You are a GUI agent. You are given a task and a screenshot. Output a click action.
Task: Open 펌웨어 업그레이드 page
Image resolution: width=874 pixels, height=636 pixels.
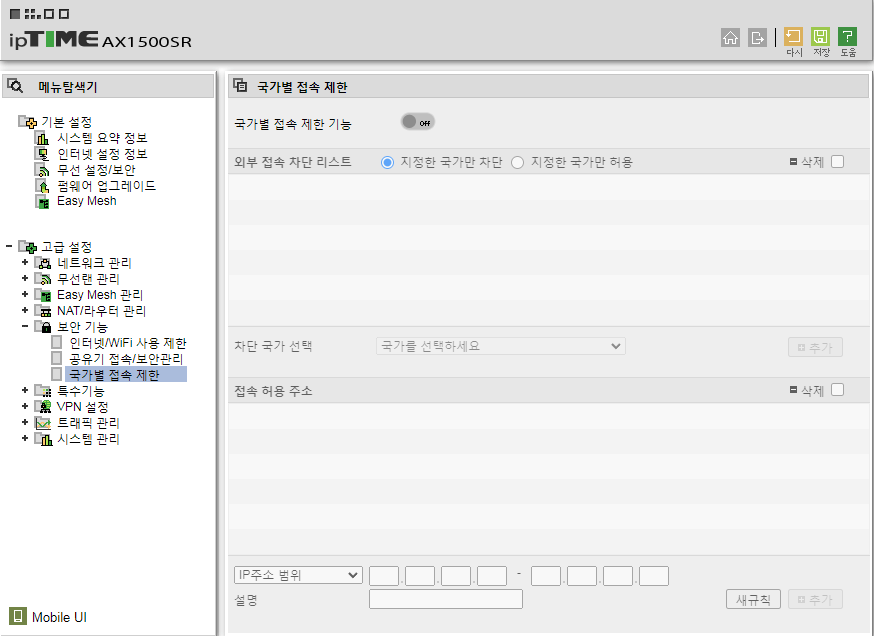tap(106, 186)
